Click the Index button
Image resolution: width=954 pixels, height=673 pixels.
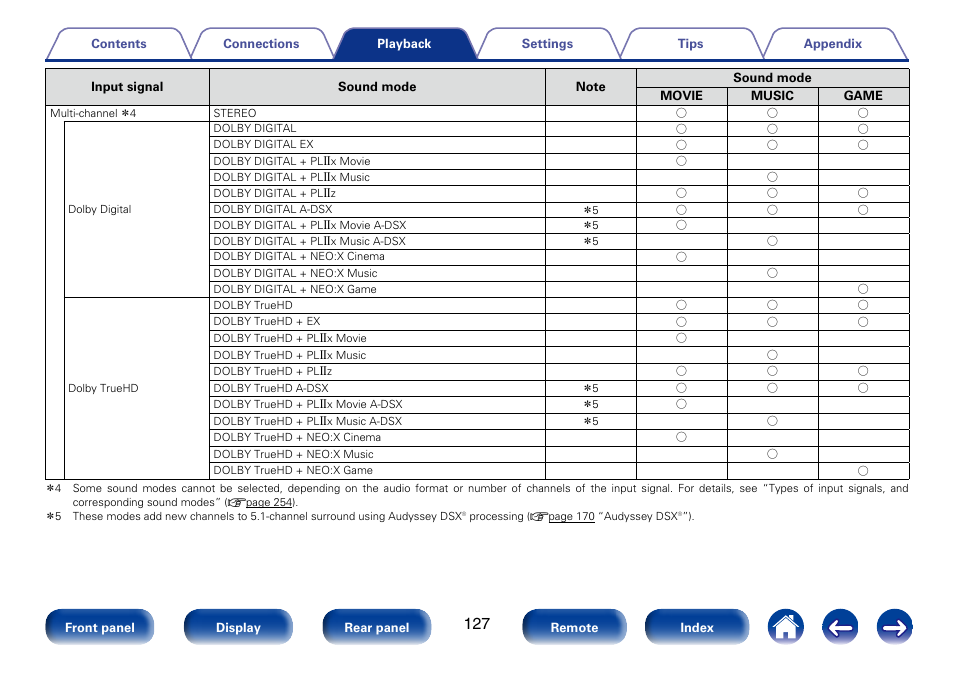coord(697,627)
